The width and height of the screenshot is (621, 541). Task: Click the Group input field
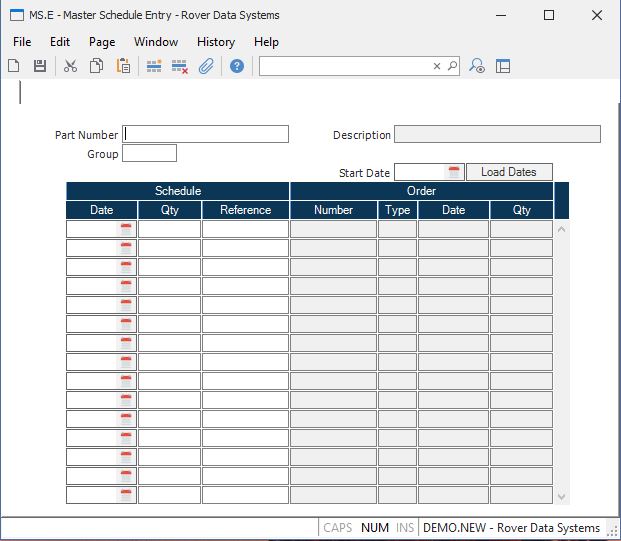[x=149, y=153]
